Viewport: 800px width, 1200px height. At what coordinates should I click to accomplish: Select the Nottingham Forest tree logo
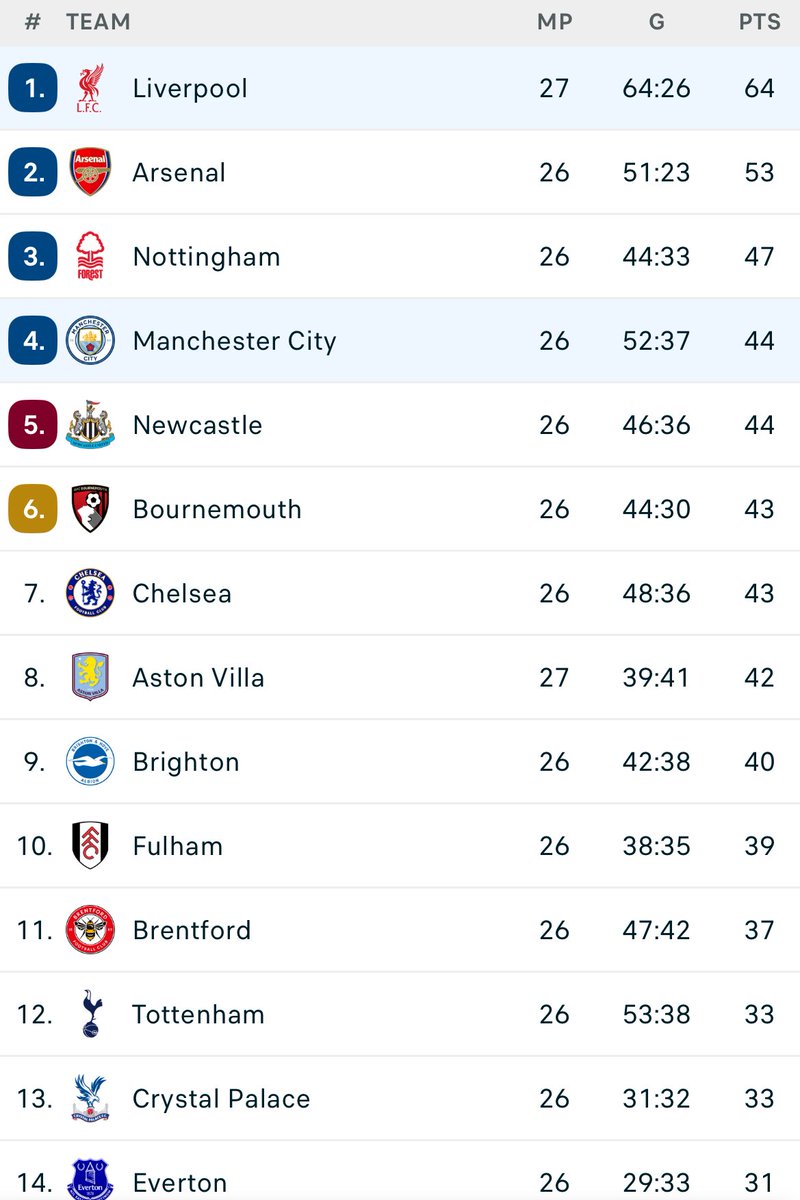click(90, 256)
